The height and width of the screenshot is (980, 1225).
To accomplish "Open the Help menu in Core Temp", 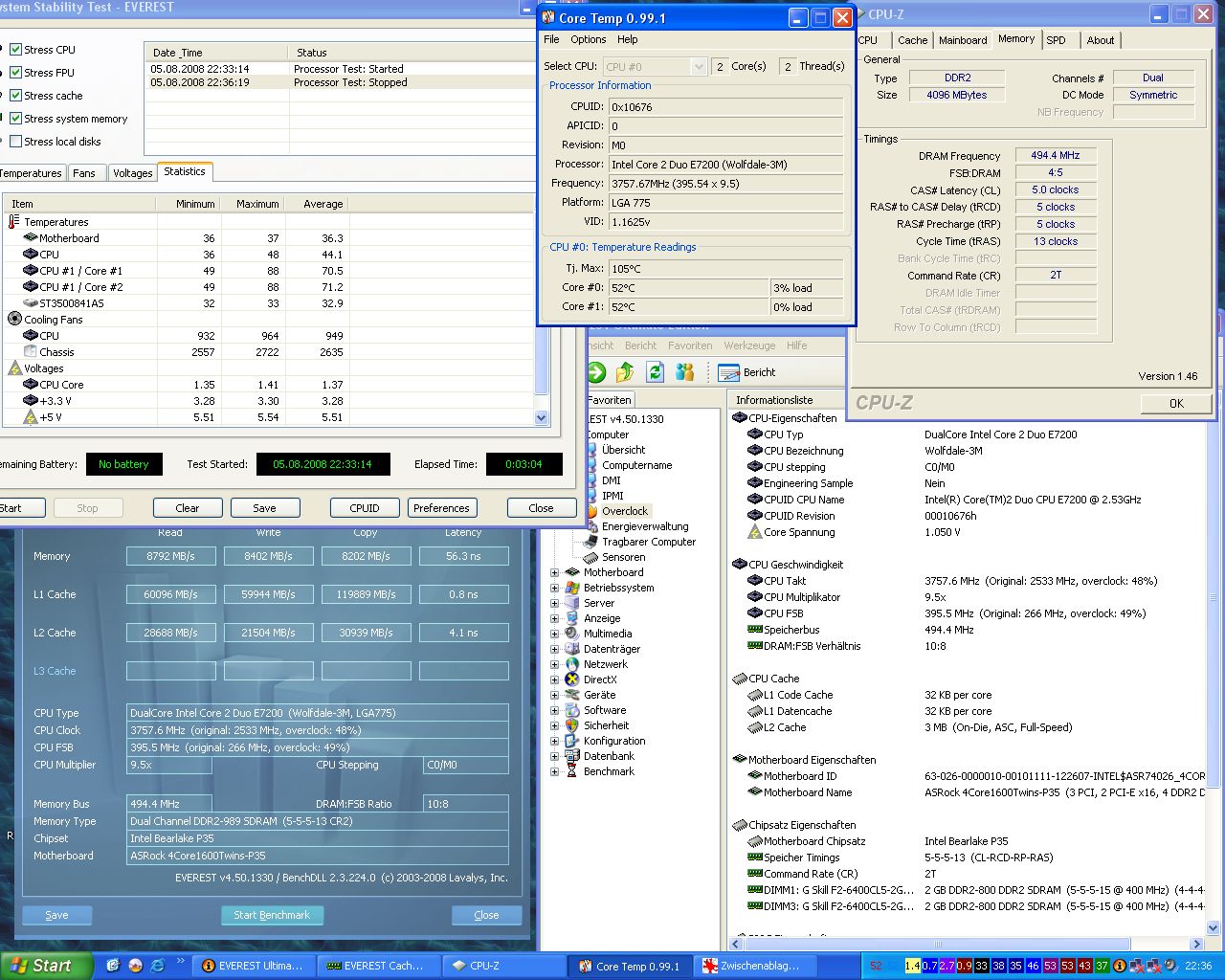I will 627,39.
